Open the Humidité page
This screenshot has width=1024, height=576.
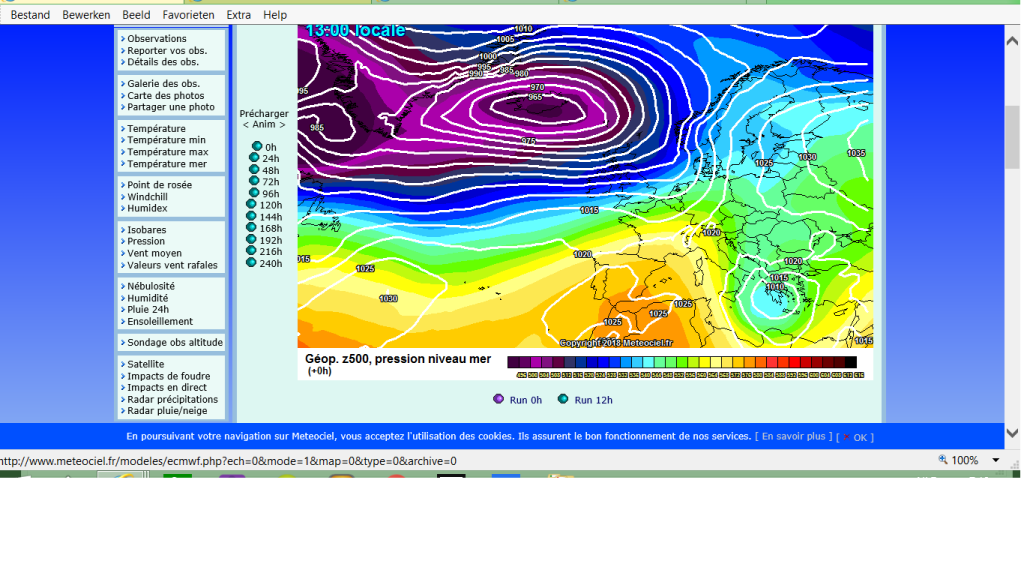point(148,298)
